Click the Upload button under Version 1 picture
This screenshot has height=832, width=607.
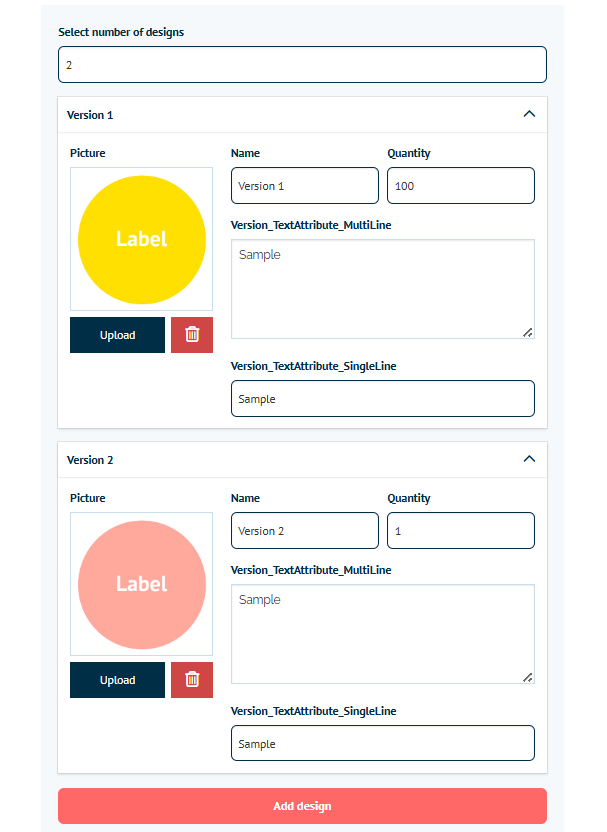(117, 335)
